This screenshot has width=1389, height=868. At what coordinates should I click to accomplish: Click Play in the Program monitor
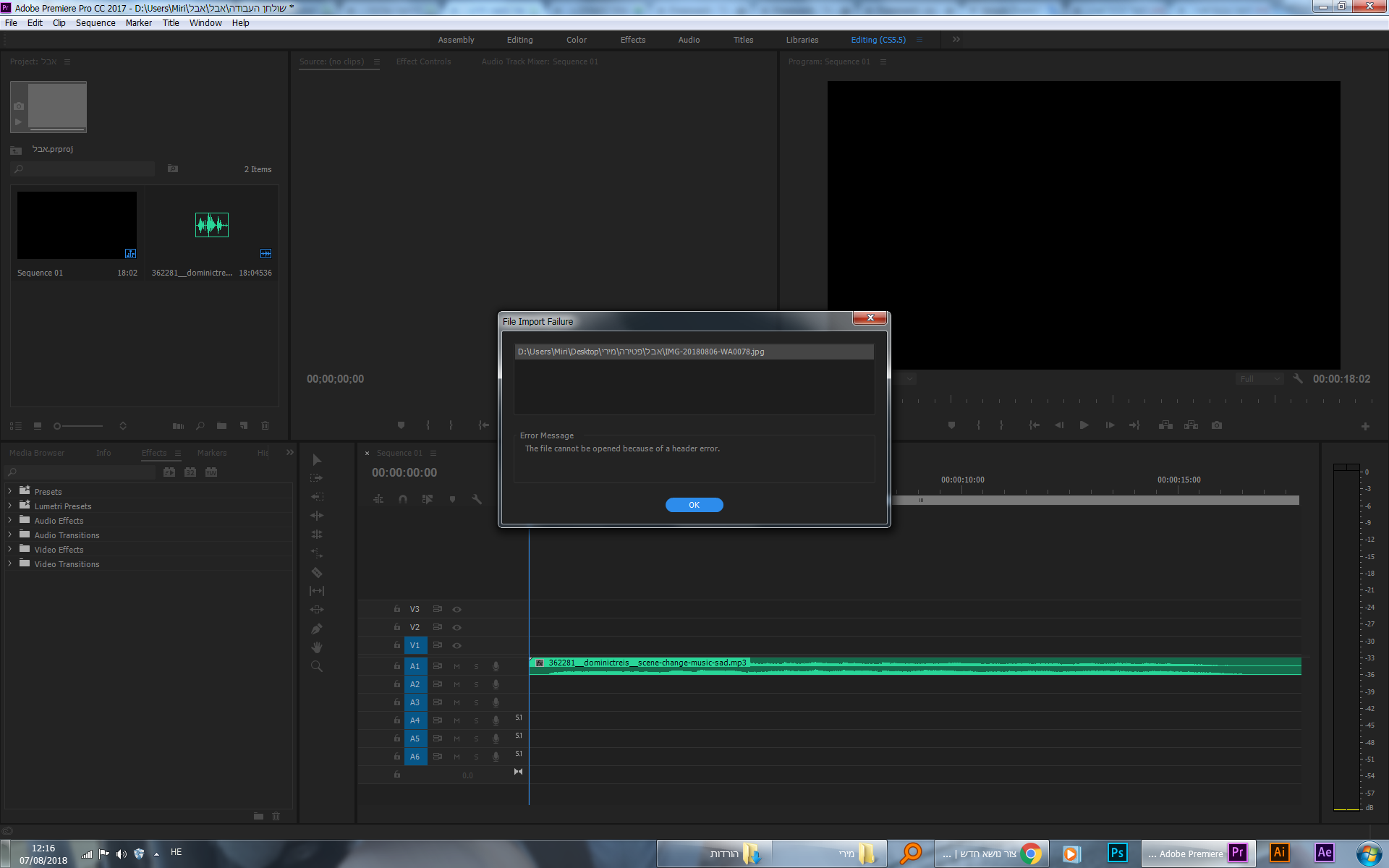[1084, 425]
